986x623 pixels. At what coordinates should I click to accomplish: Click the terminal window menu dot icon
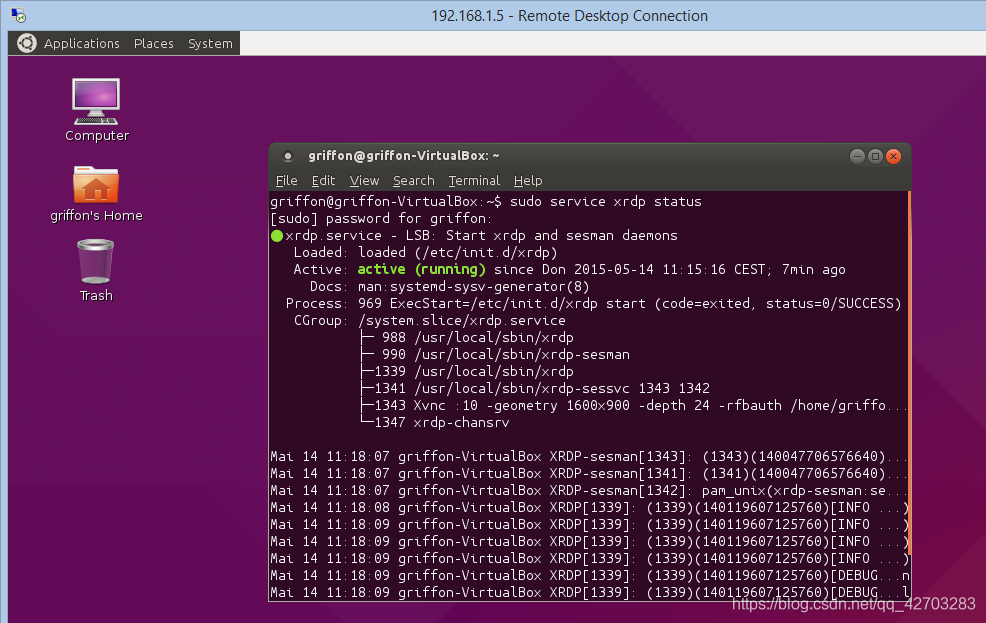[287, 156]
